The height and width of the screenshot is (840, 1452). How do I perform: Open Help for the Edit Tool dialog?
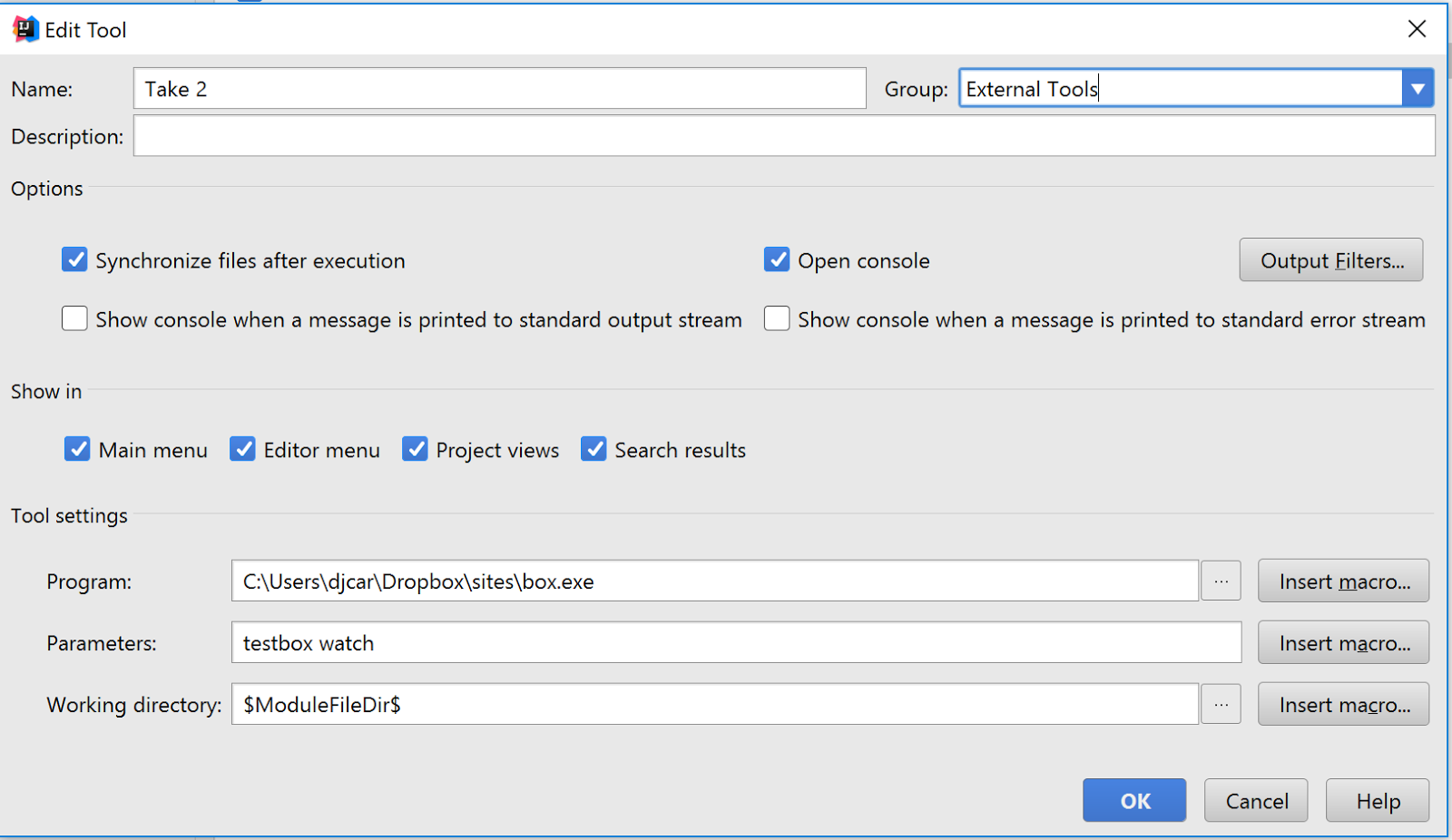(1377, 800)
